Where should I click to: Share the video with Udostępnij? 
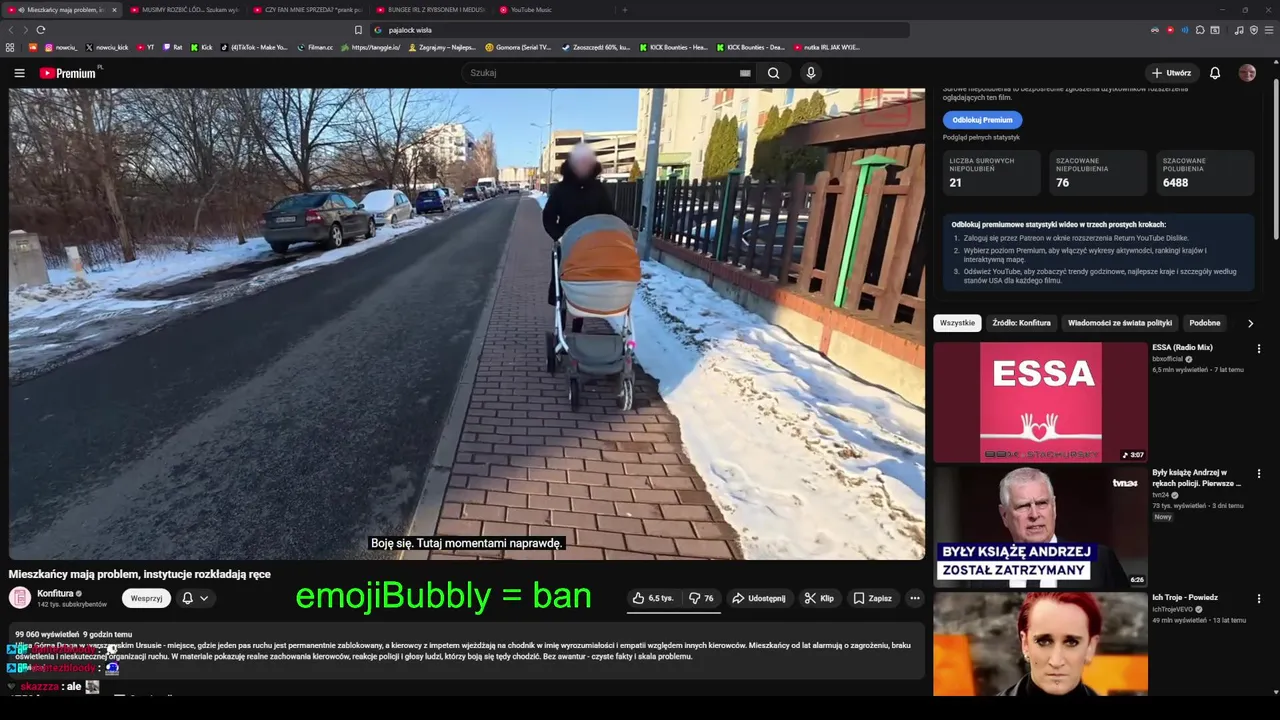point(758,598)
